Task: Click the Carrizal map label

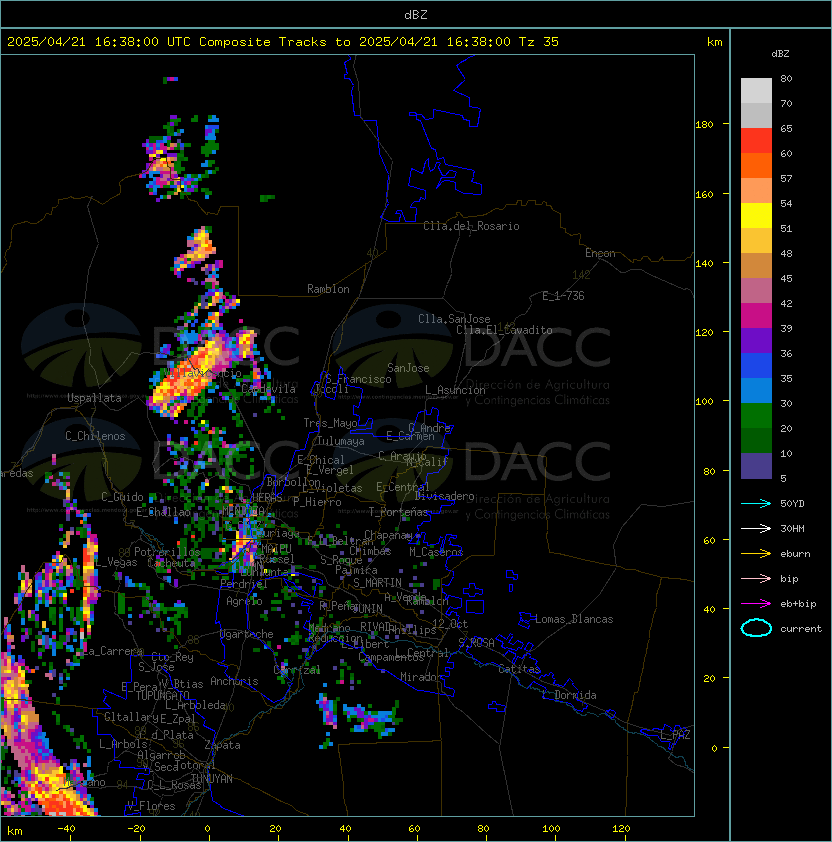Action: coord(297,670)
